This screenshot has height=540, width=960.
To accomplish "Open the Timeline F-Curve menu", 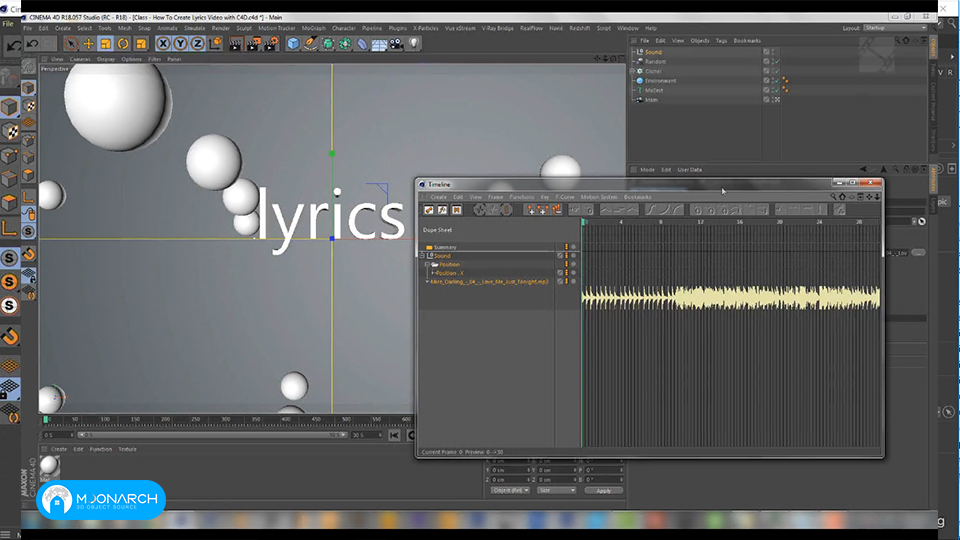I will coord(564,197).
